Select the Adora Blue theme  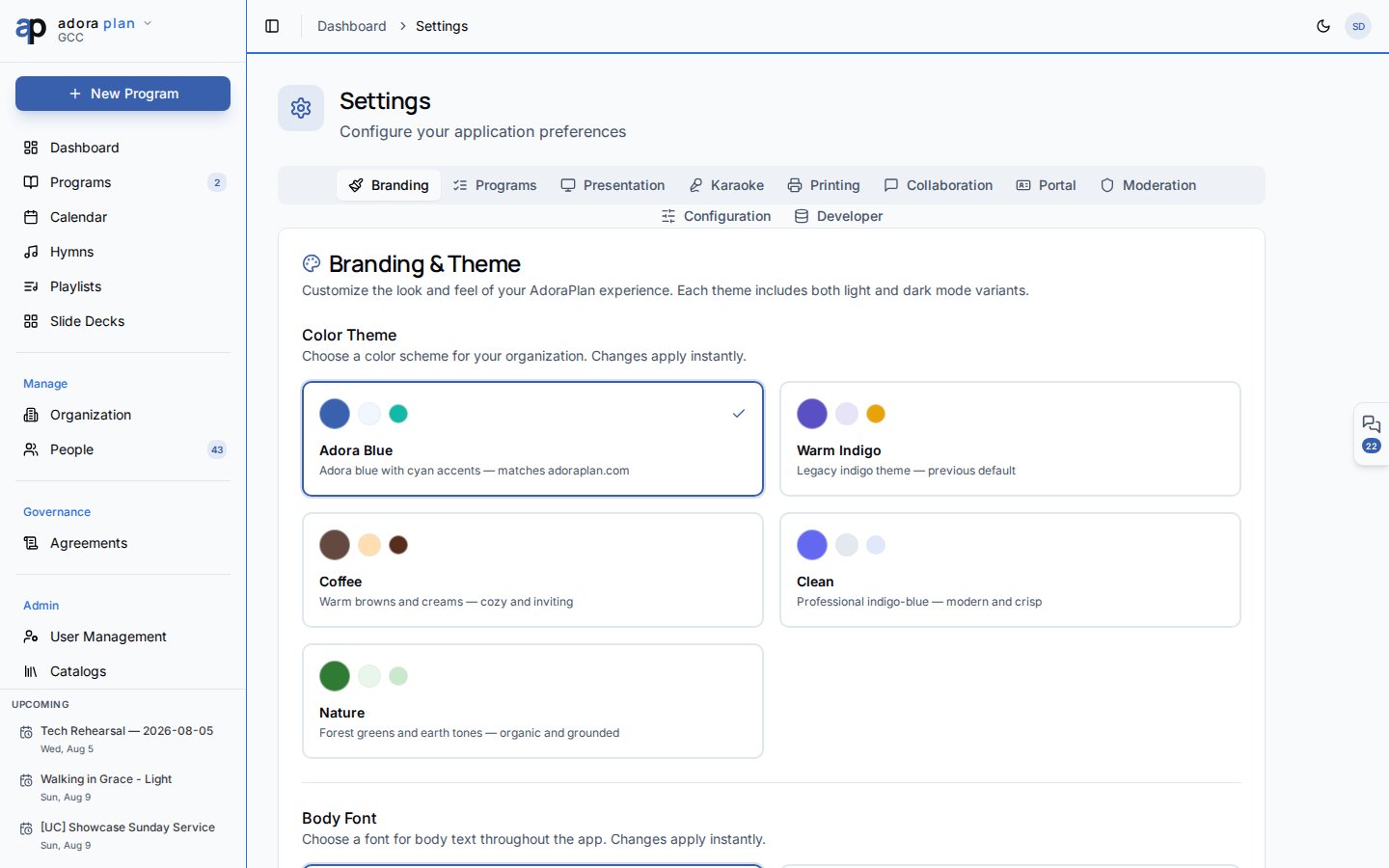(x=532, y=439)
